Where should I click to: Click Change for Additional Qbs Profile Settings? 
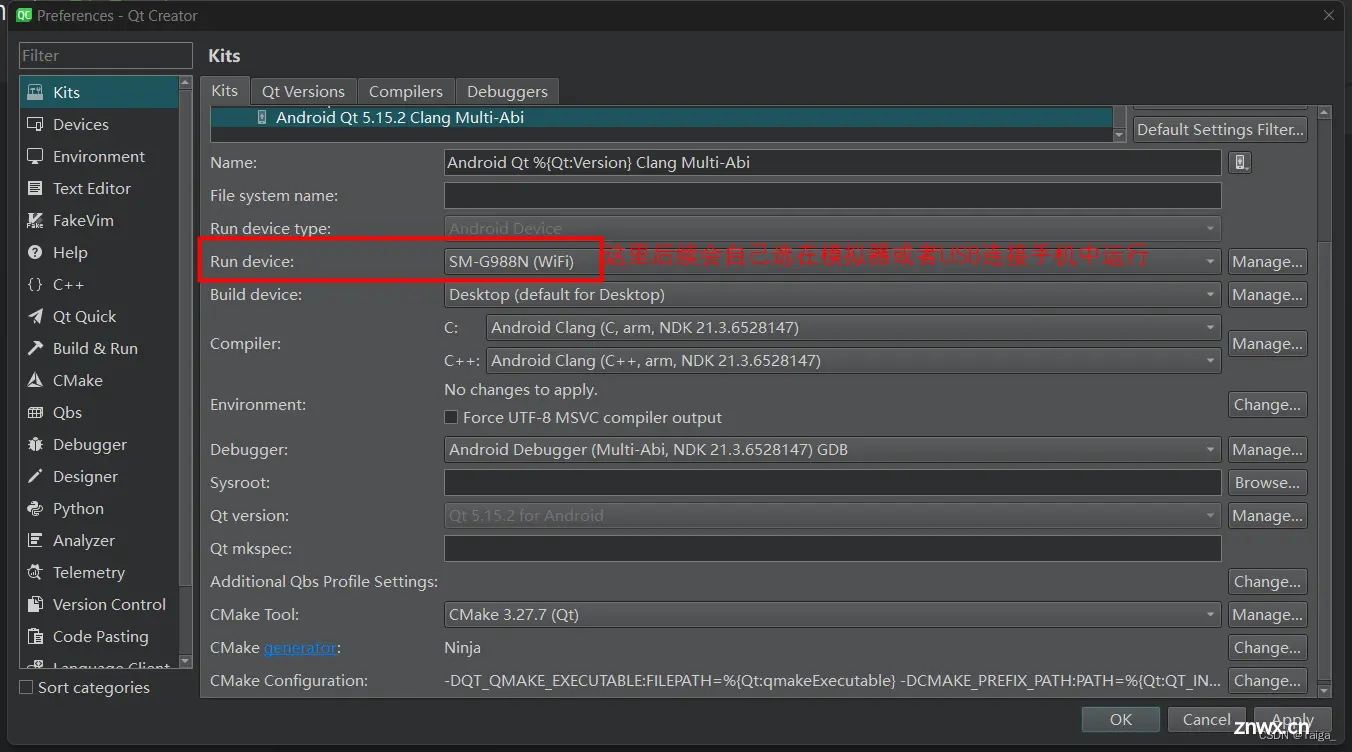click(x=1267, y=582)
